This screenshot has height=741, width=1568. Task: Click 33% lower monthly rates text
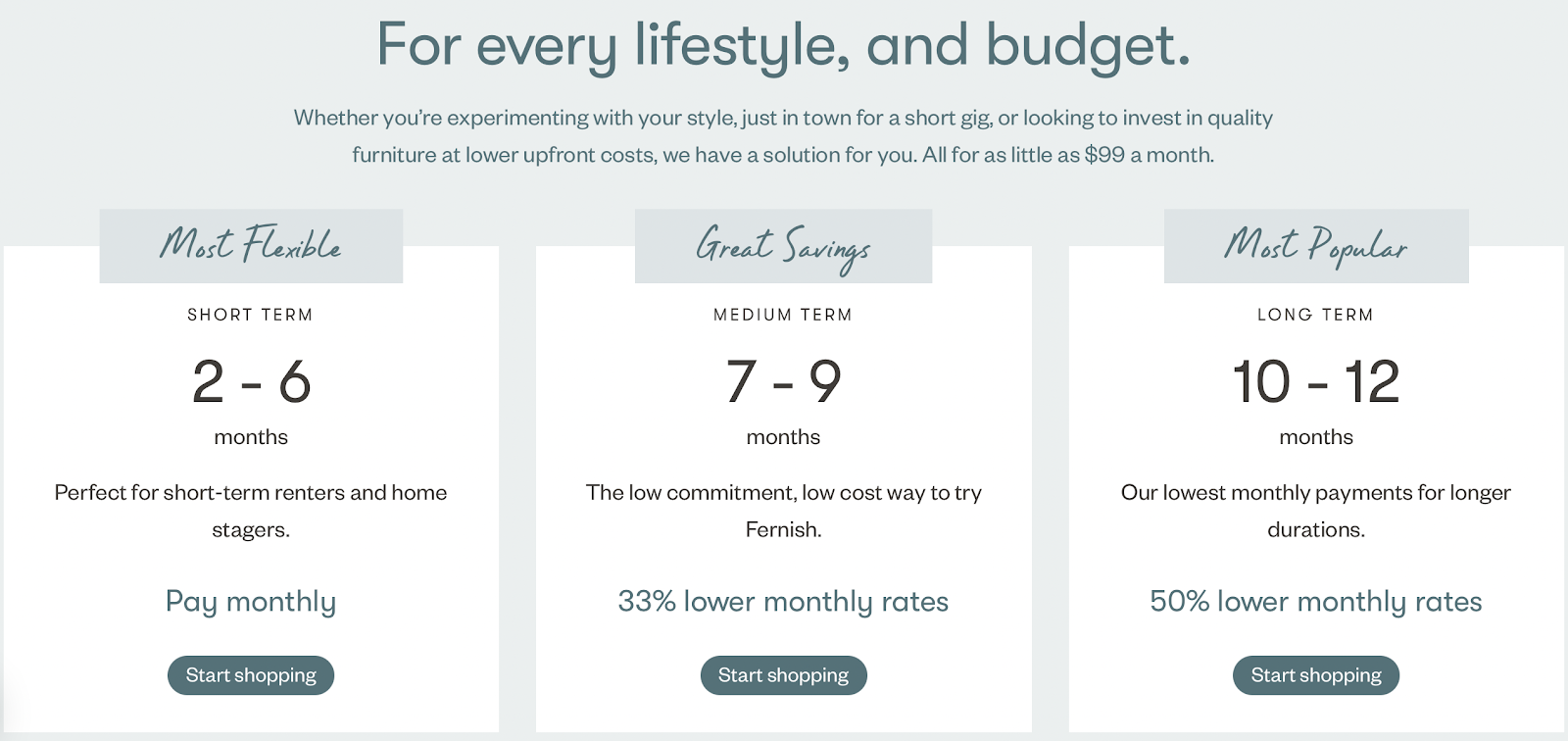click(x=783, y=601)
